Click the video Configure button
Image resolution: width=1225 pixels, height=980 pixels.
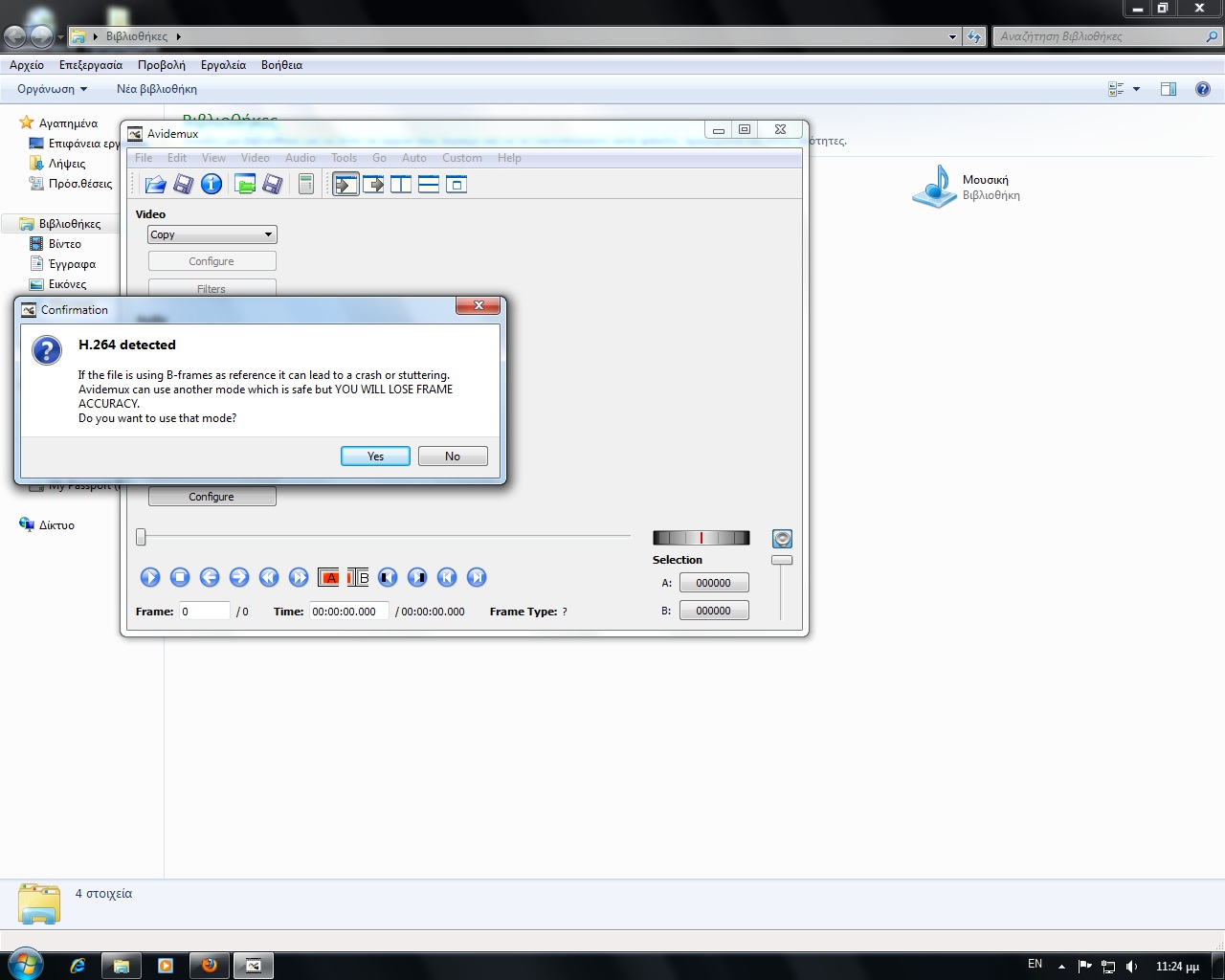(x=212, y=261)
